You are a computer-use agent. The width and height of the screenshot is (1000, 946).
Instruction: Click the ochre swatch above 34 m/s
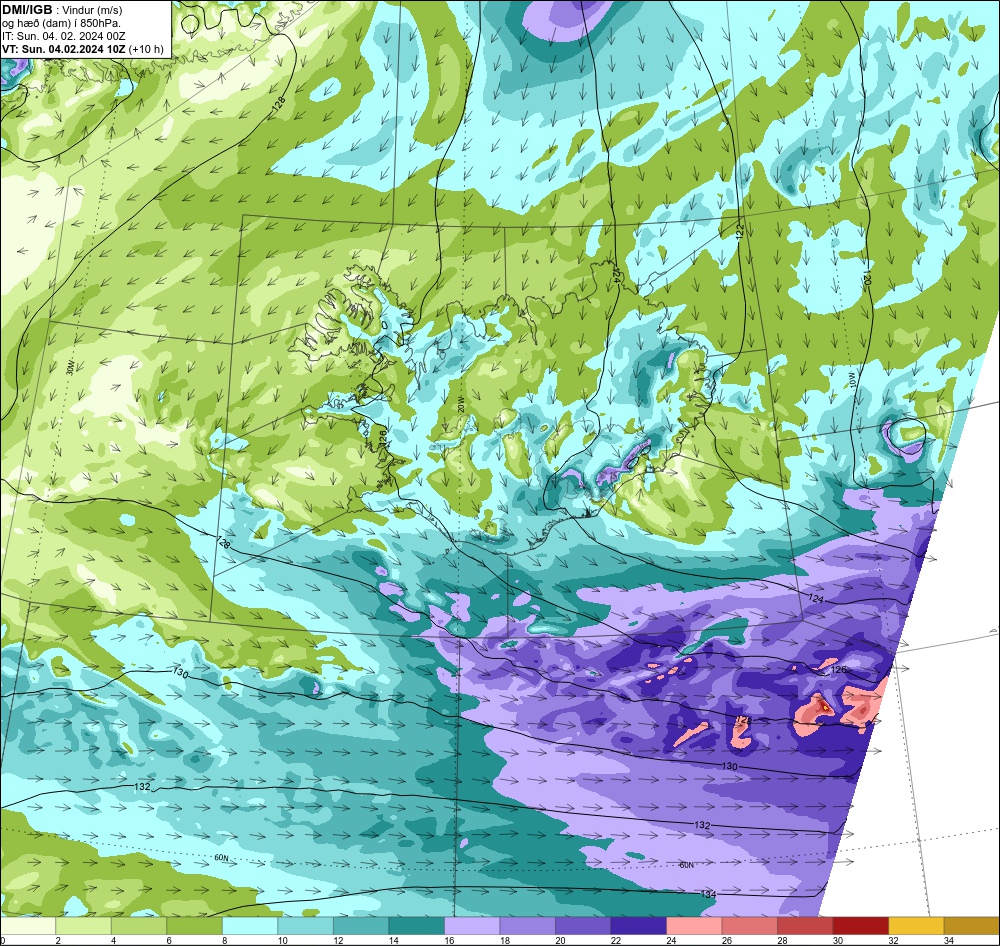pyautogui.click(x=971, y=926)
